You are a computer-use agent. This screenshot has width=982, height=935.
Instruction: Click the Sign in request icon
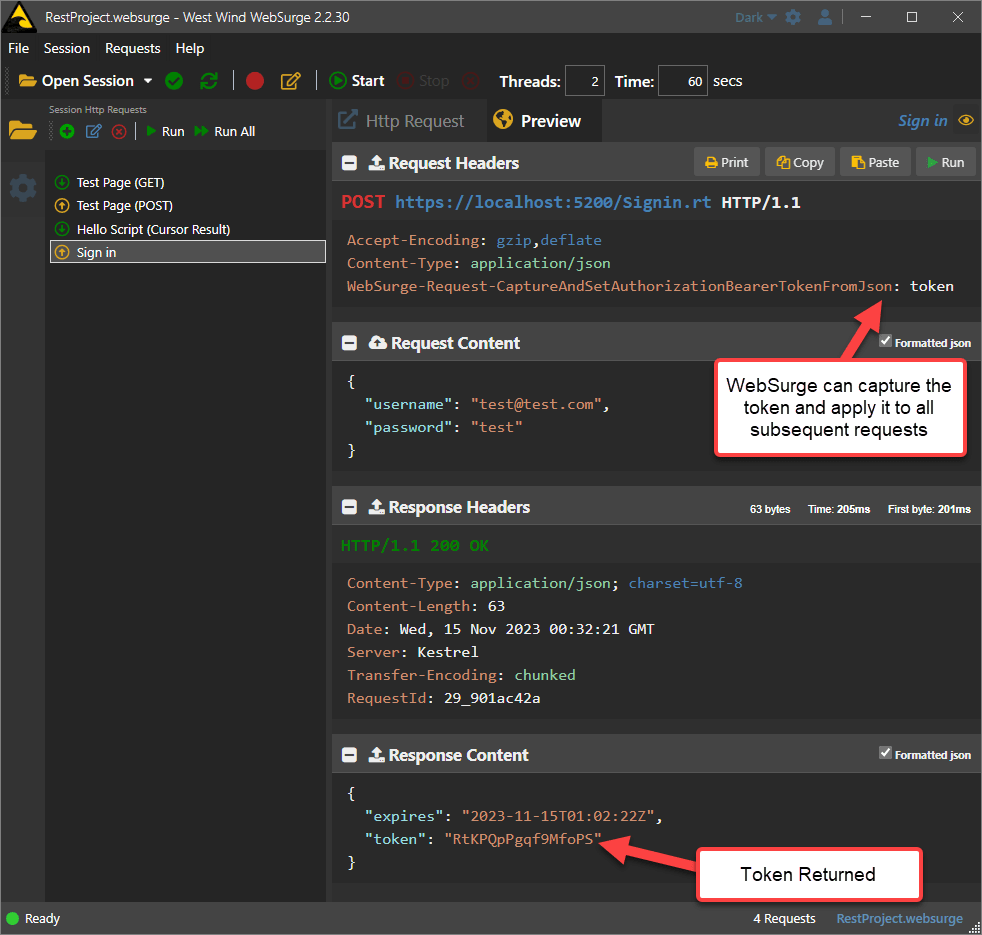click(62, 252)
